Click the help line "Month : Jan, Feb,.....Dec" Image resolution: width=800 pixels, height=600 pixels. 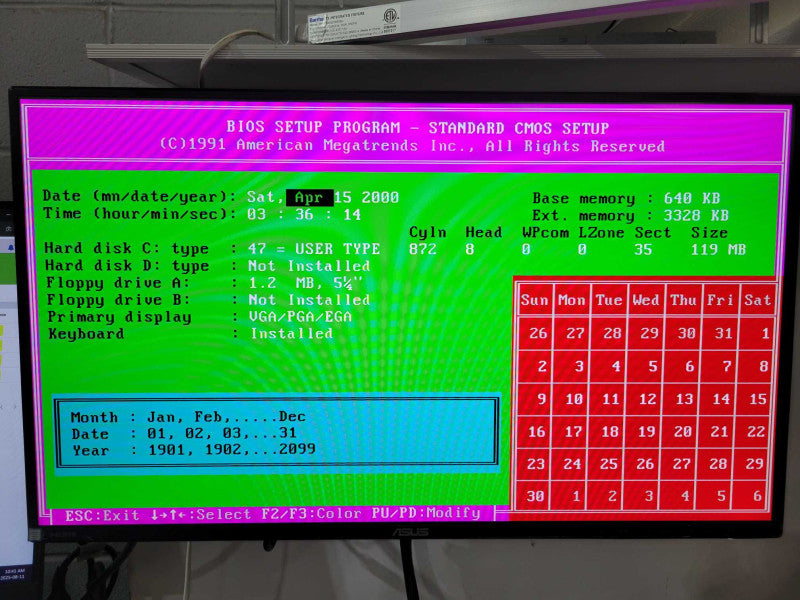pos(188,417)
